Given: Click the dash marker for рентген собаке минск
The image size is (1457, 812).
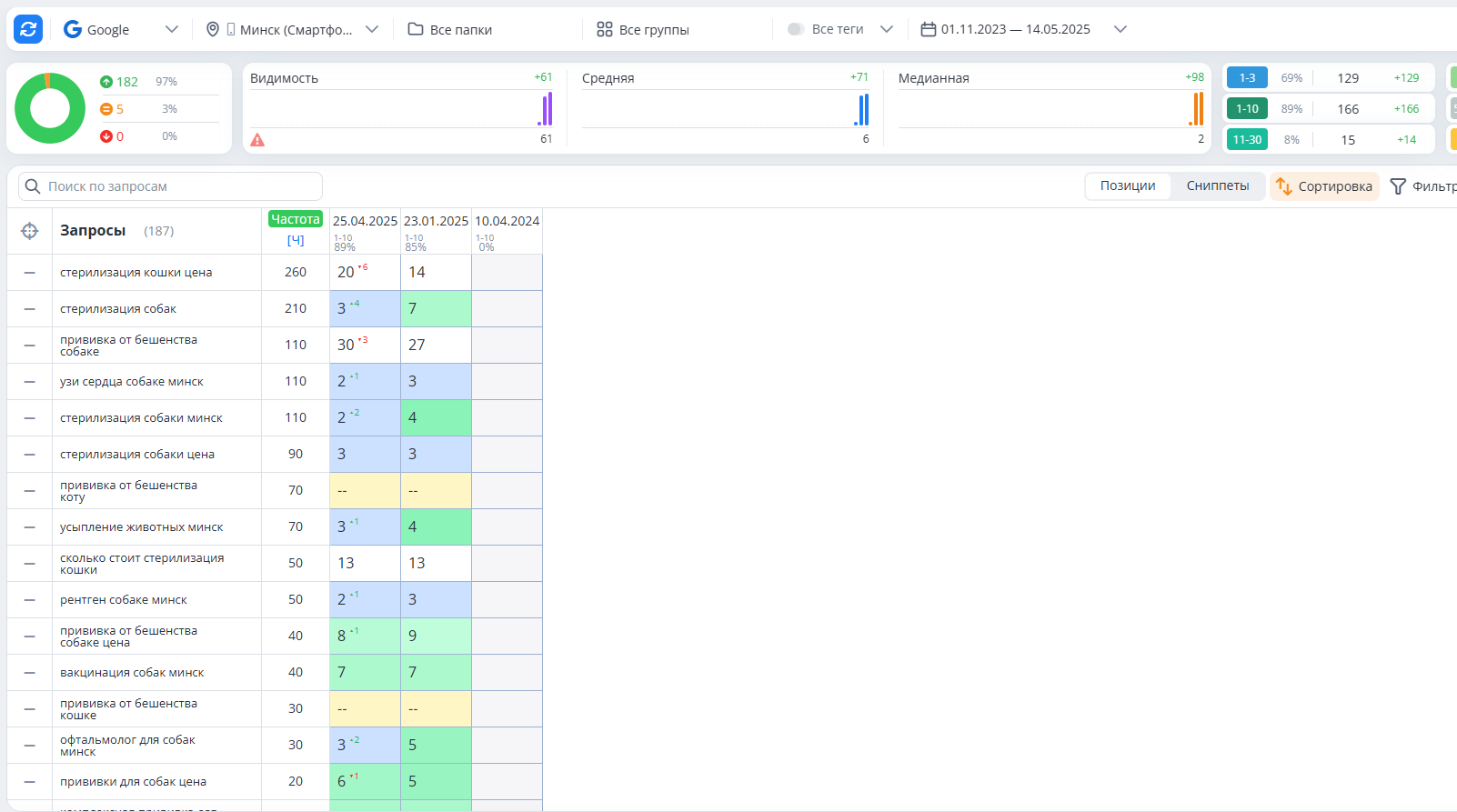Looking at the screenshot, I should coord(30,600).
